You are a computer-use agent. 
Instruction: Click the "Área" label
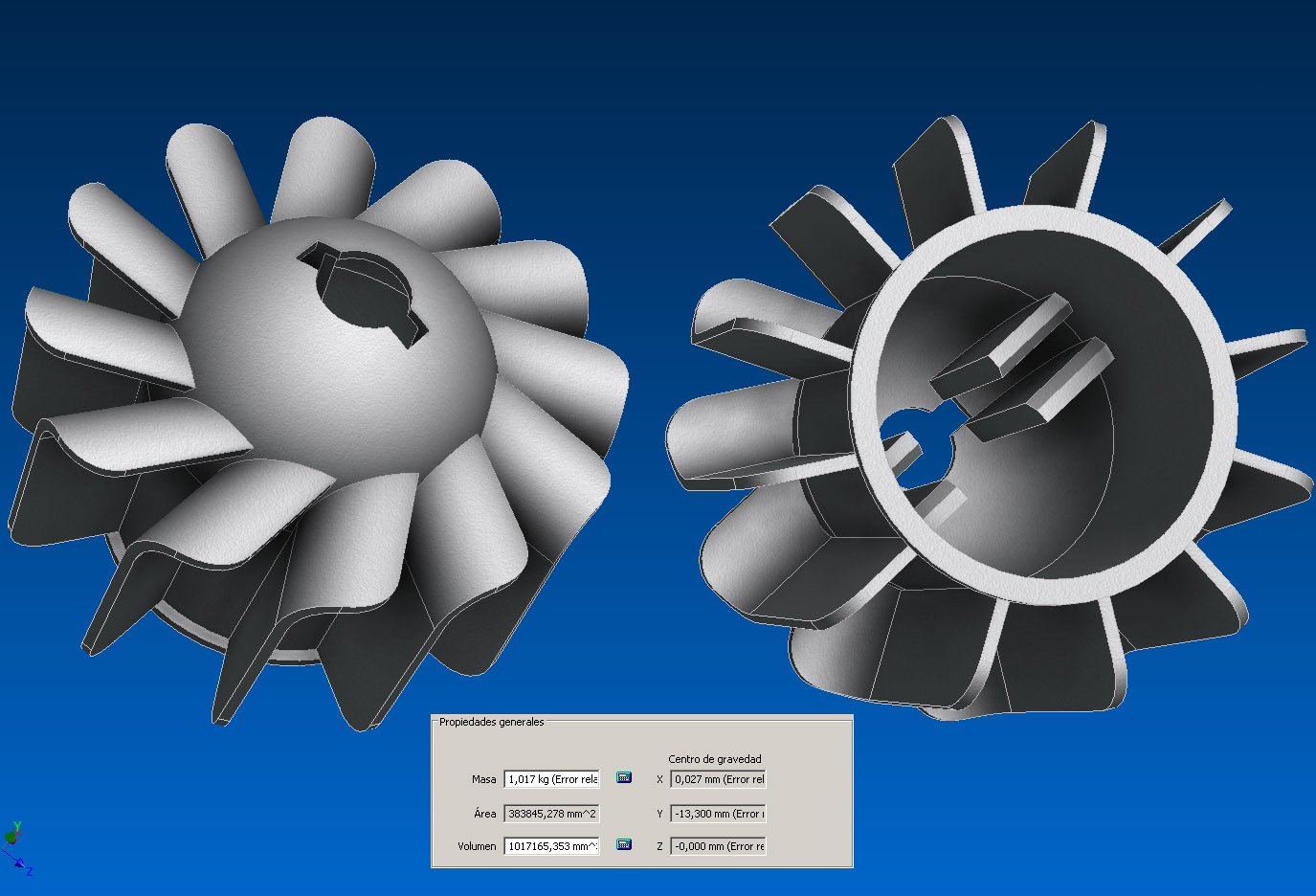coord(485,814)
